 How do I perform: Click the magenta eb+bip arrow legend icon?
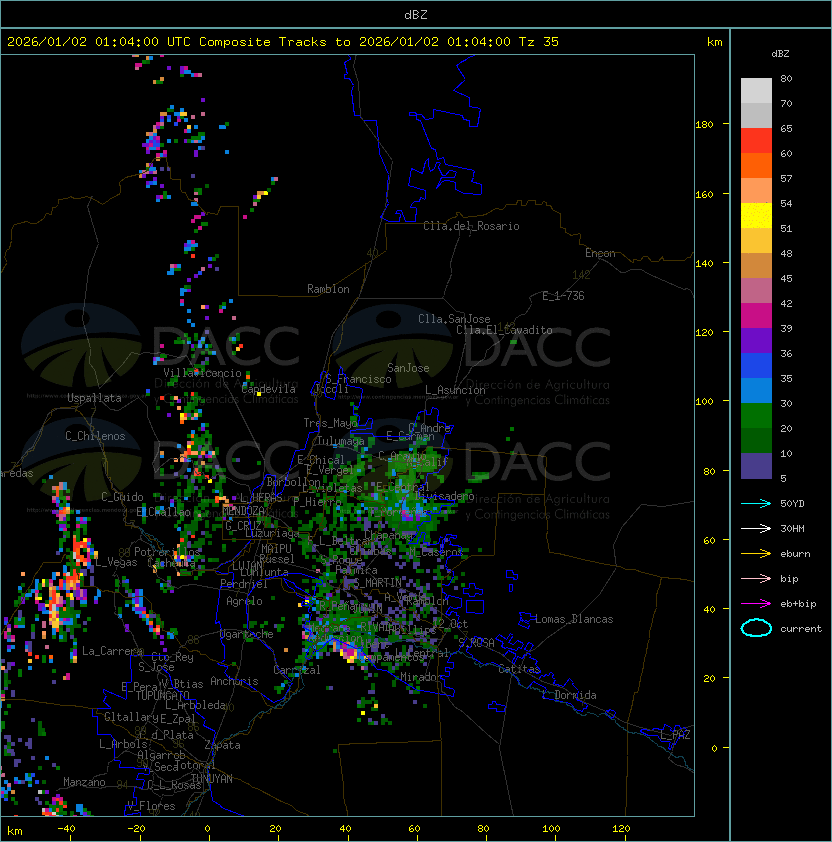pos(756,604)
